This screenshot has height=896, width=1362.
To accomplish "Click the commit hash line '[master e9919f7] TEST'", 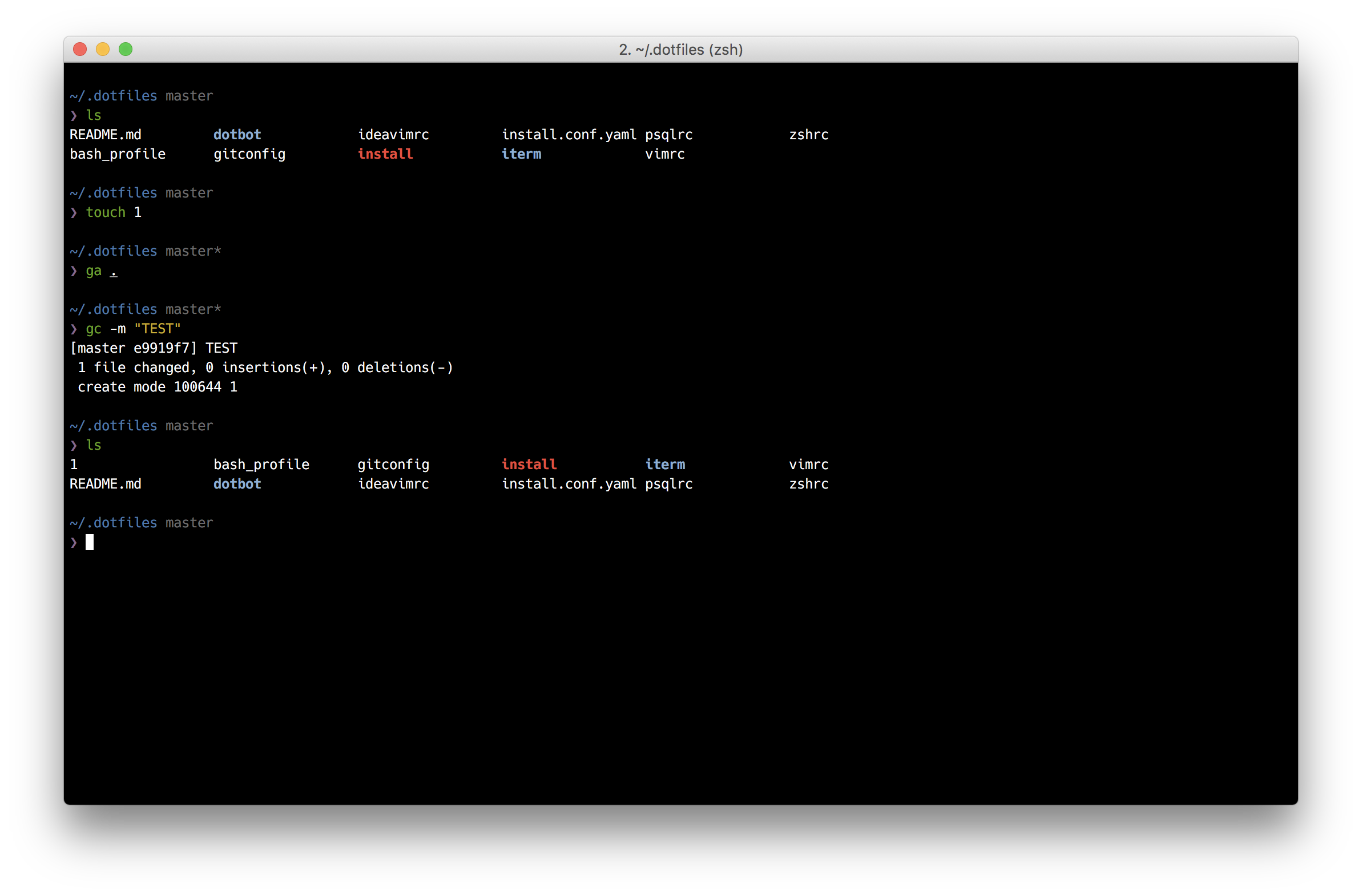I will click(154, 348).
